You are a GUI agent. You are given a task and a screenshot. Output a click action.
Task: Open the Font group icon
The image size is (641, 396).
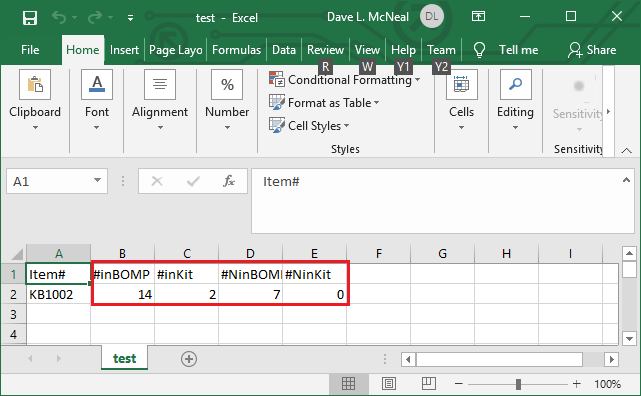(x=97, y=85)
